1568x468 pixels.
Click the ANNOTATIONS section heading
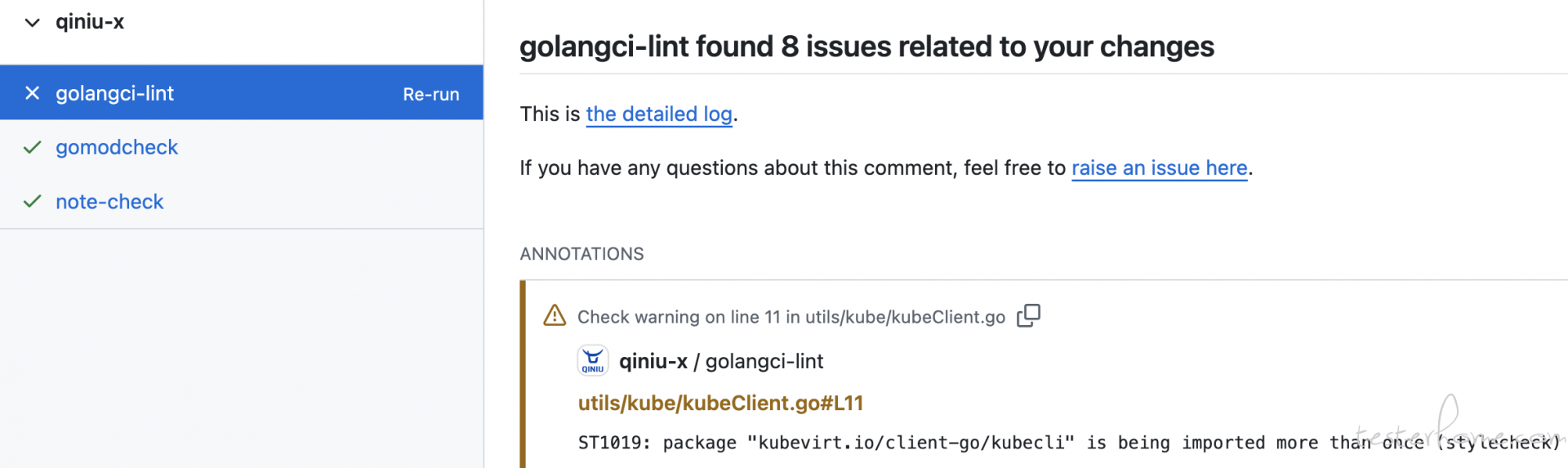(581, 254)
